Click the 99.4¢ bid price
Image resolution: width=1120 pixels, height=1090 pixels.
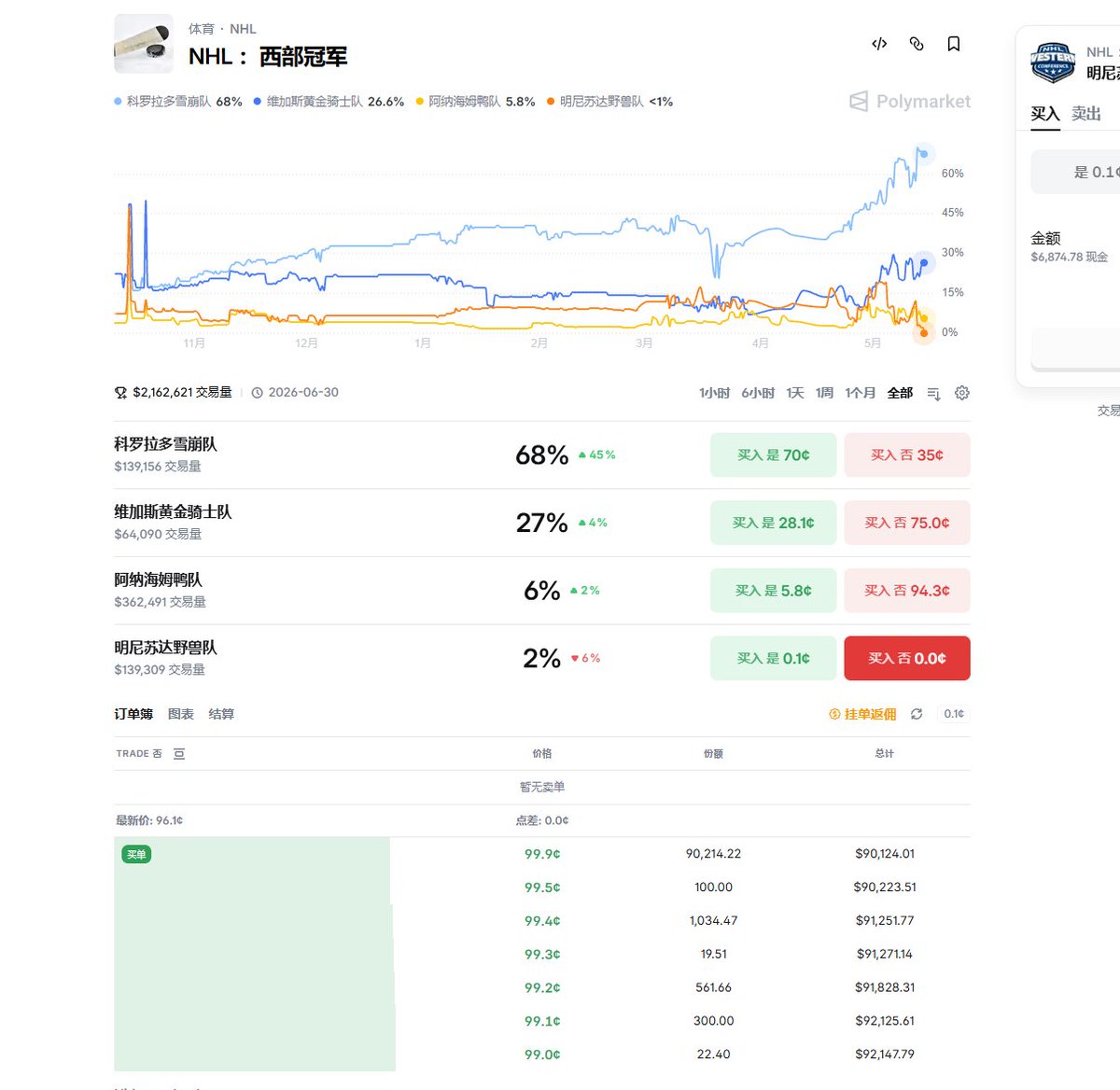[542, 921]
